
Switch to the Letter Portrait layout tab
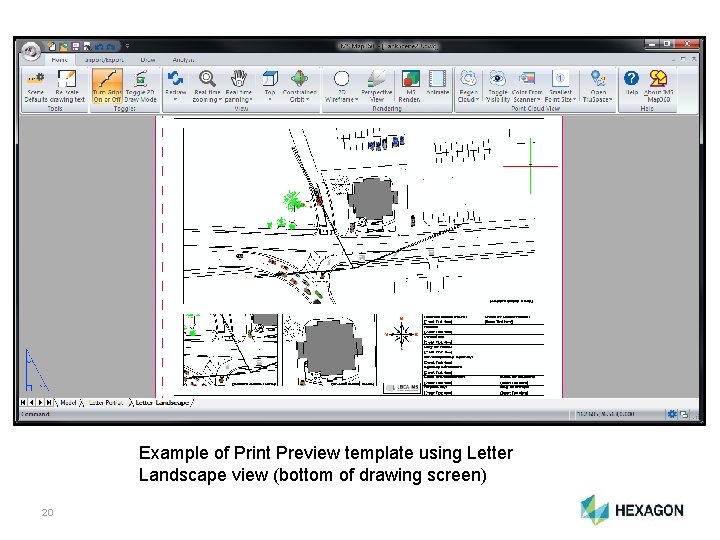pyautogui.click(x=106, y=403)
